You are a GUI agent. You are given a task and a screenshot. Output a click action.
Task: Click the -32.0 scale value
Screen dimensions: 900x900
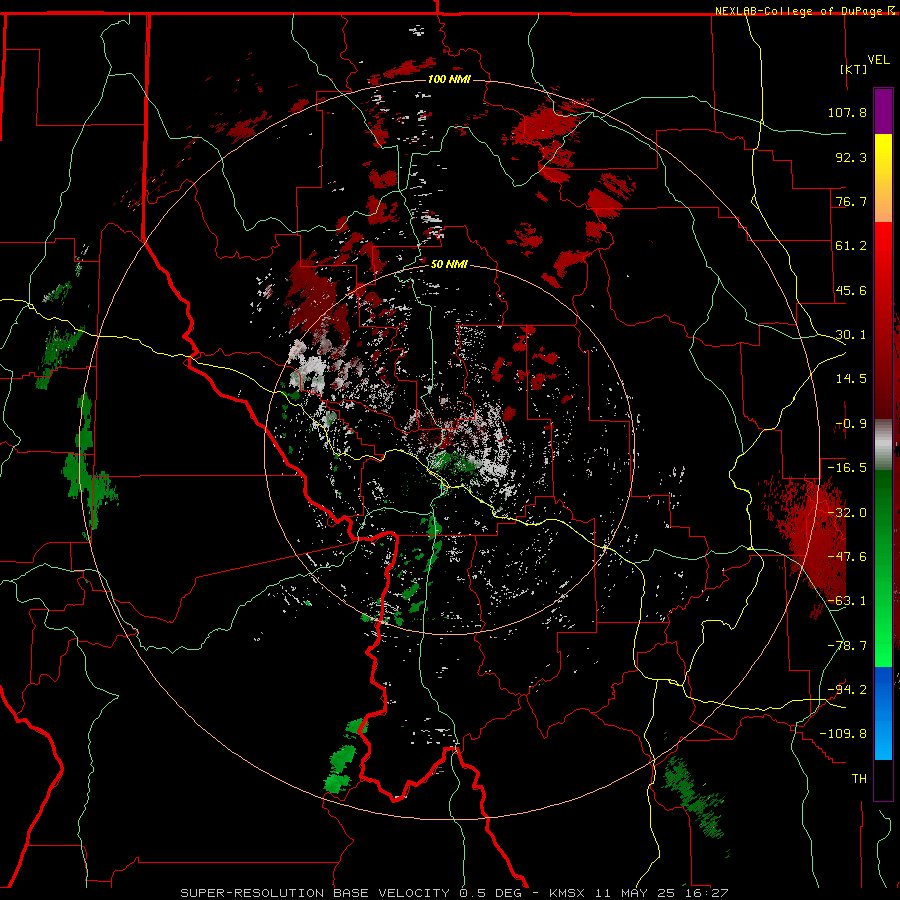[x=847, y=513]
